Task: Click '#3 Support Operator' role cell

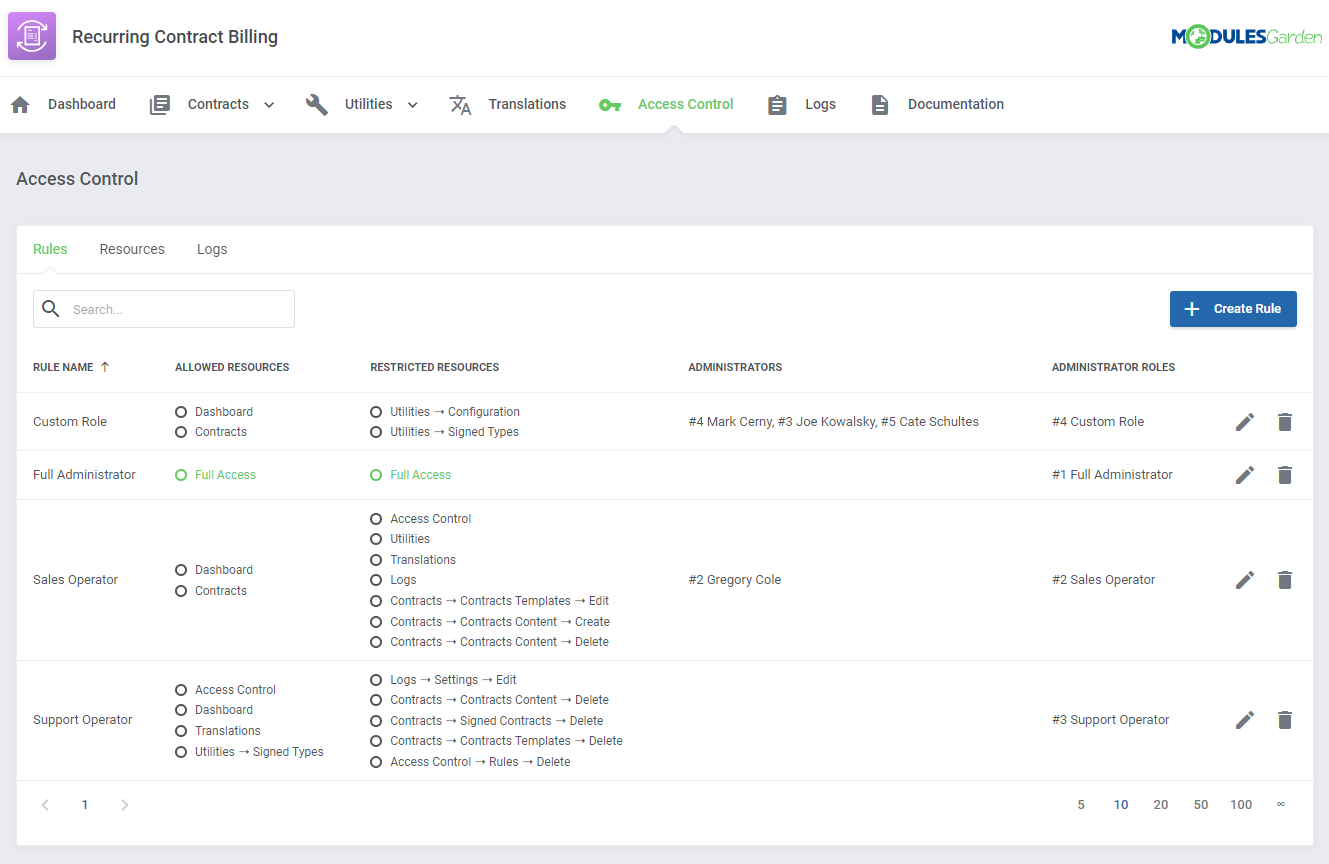Action: click(1111, 720)
